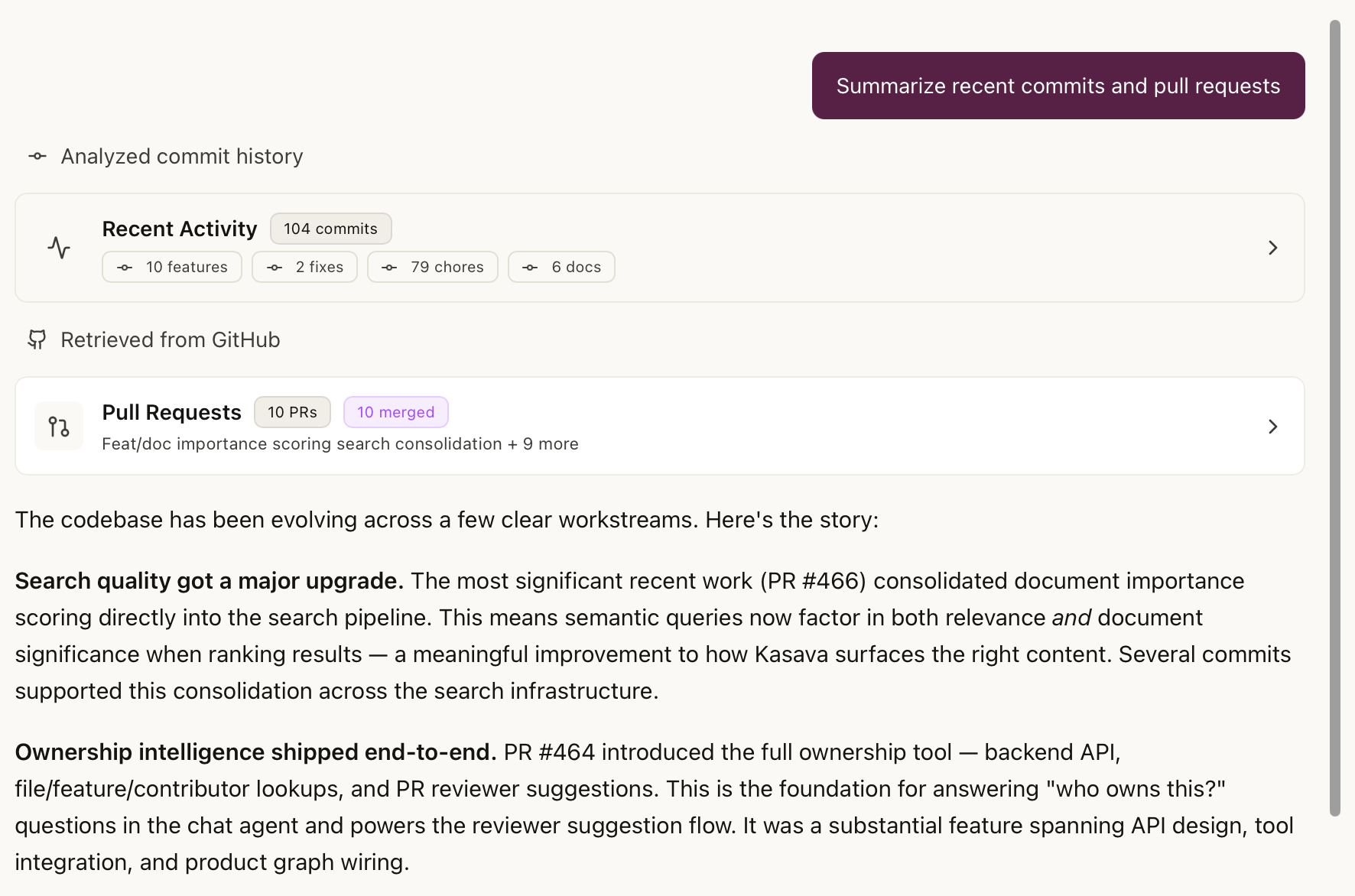Image resolution: width=1355 pixels, height=896 pixels.
Task: Toggle the 2 fixes filter badge
Action: click(x=304, y=267)
